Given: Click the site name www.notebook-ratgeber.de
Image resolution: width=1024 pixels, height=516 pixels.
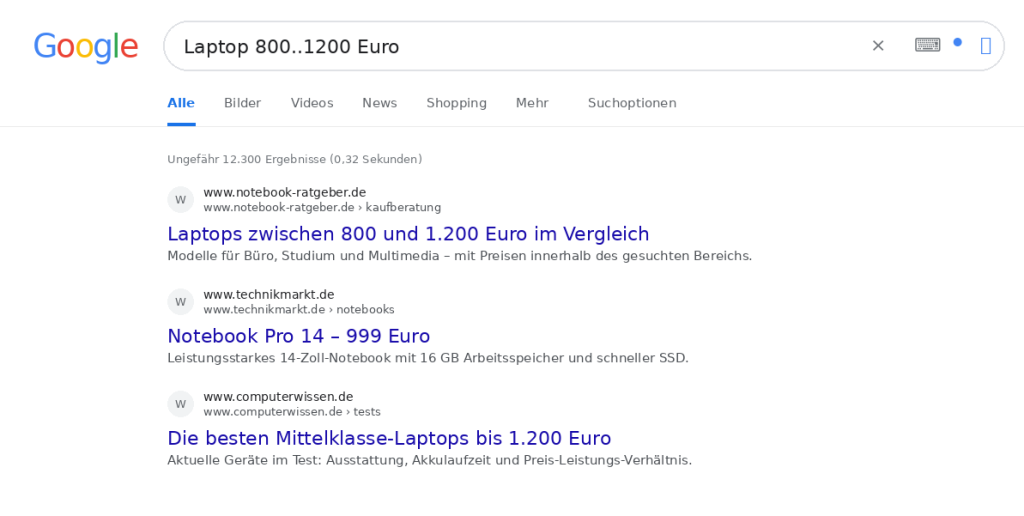Looking at the screenshot, I should [285, 193].
